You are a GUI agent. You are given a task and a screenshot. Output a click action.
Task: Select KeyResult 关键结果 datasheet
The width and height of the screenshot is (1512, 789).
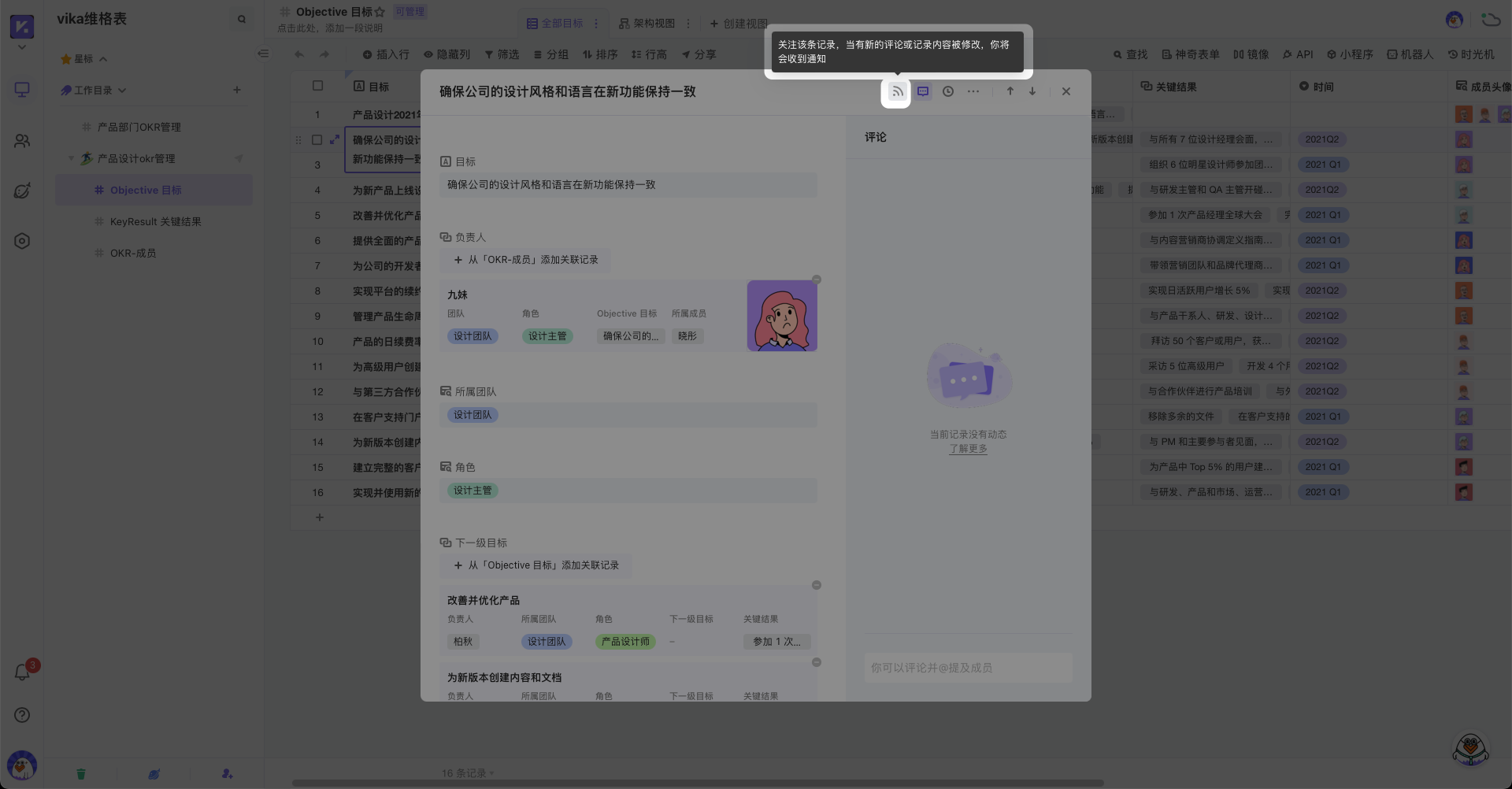(x=155, y=221)
